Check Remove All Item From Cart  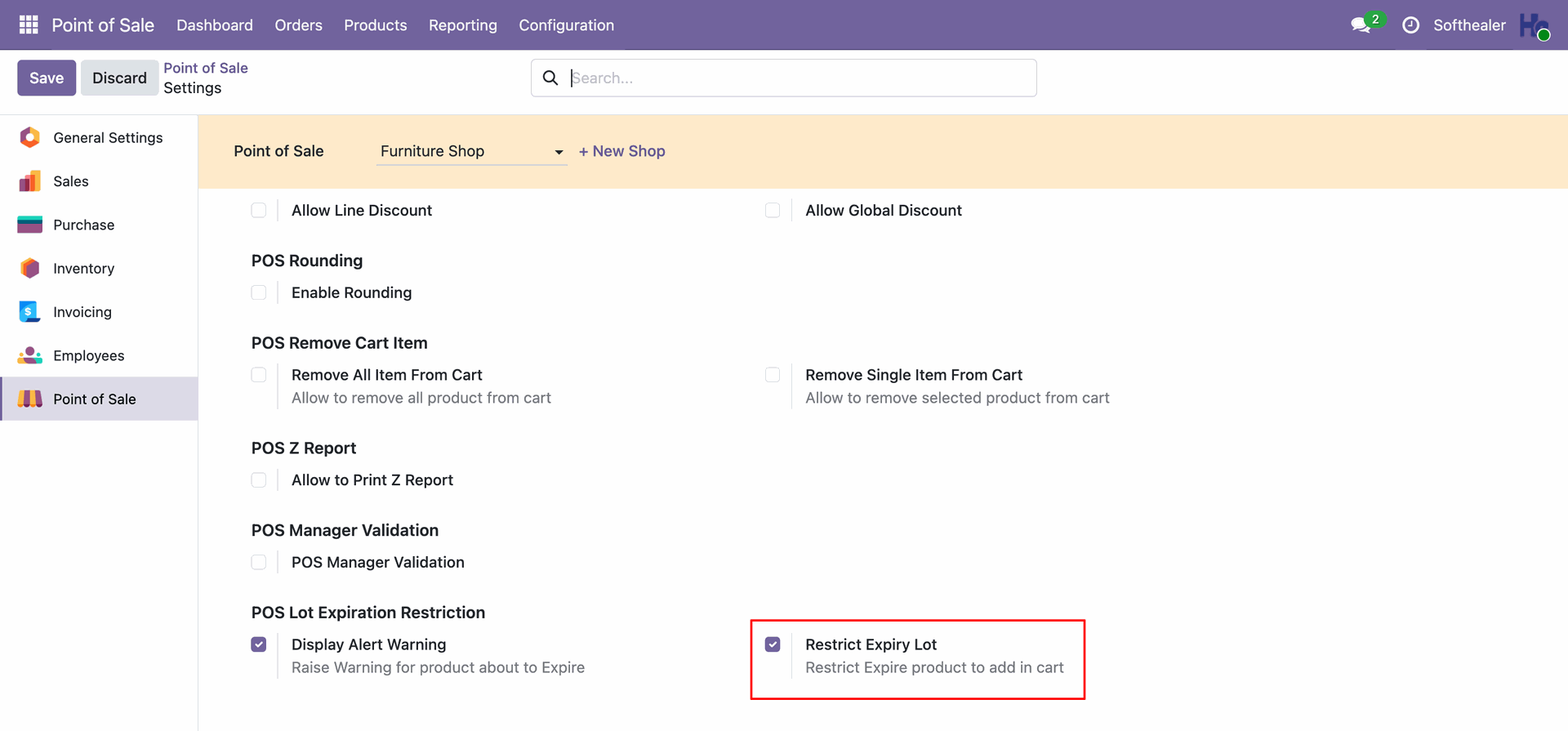(259, 375)
